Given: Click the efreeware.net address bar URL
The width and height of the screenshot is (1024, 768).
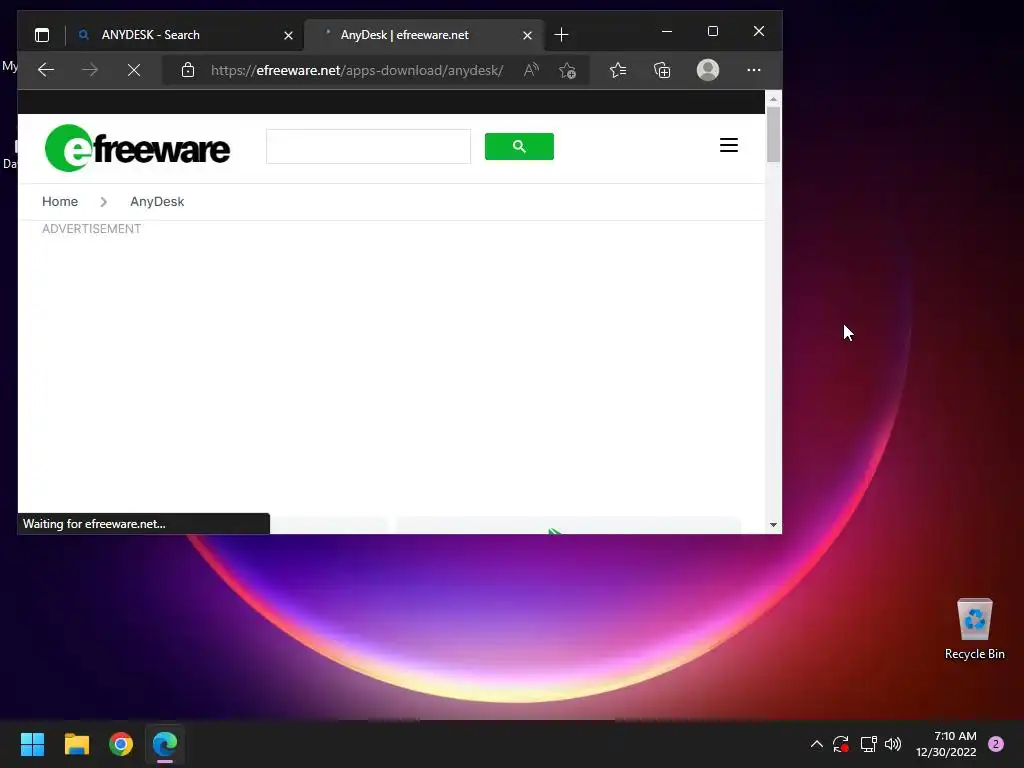Looking at the screenshot, I should tap(357, 71).
